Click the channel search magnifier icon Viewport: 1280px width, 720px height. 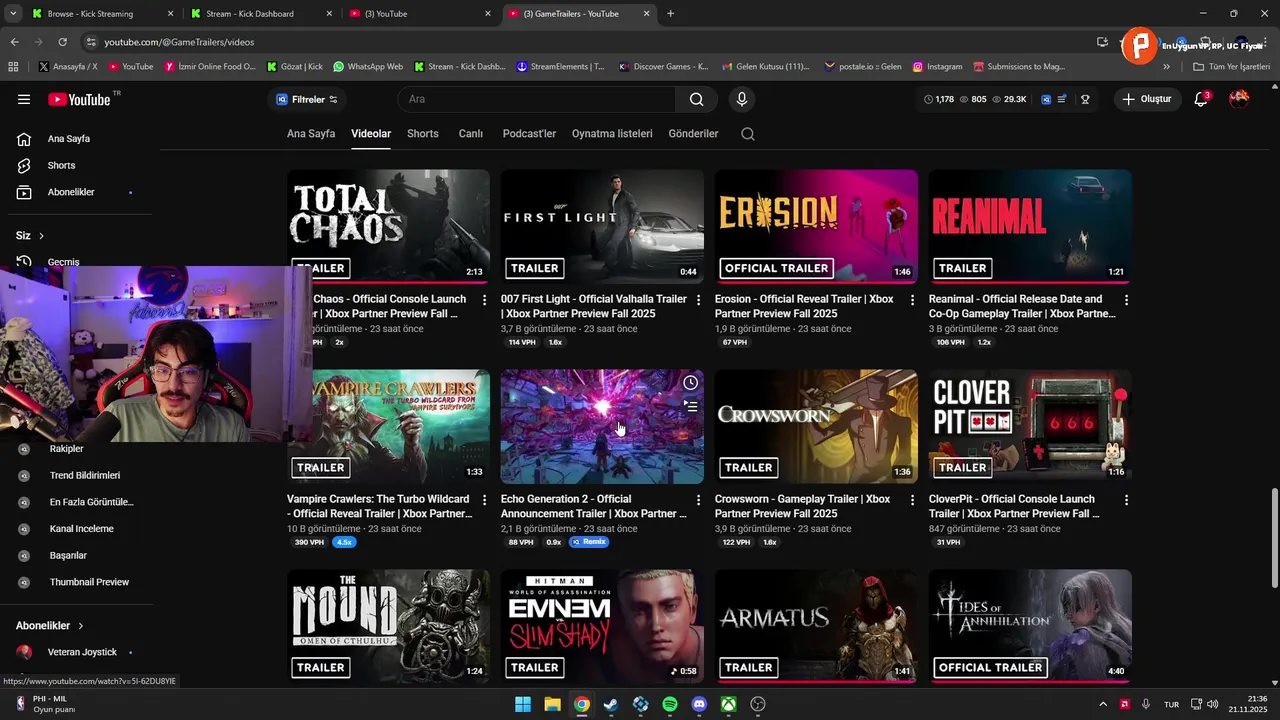[748, 134]
